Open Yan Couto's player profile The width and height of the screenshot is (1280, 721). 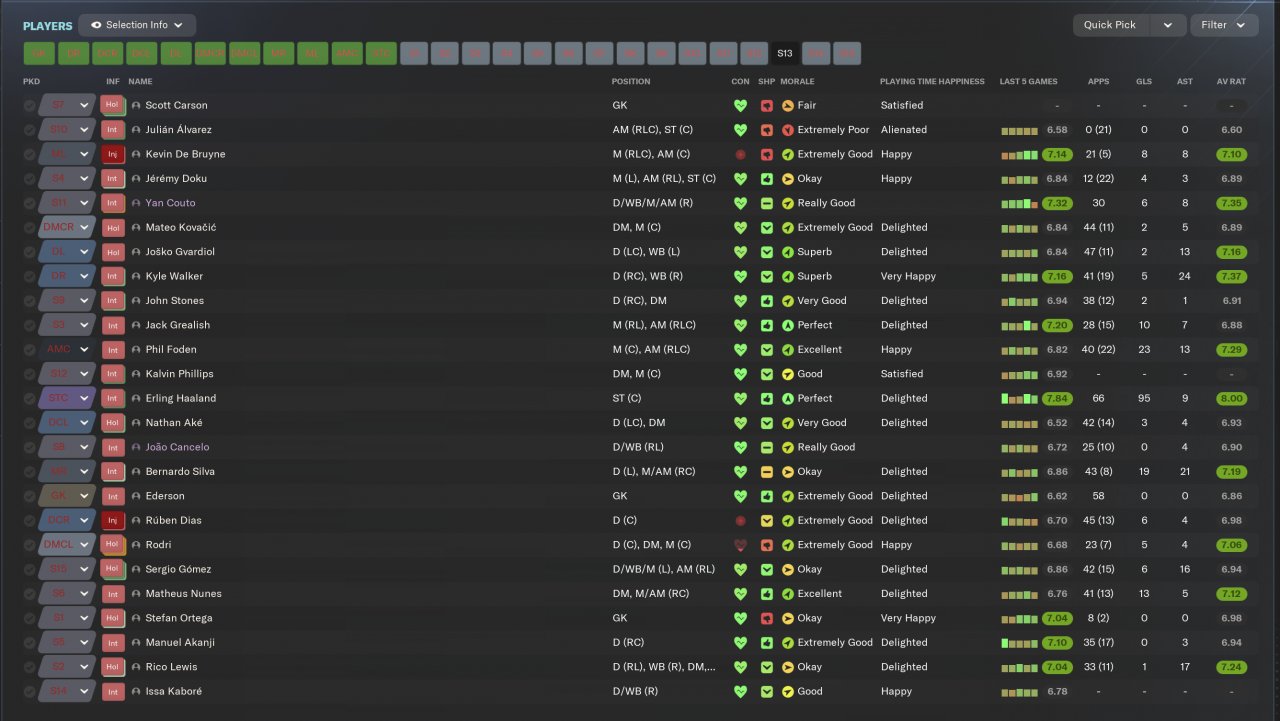170,203
